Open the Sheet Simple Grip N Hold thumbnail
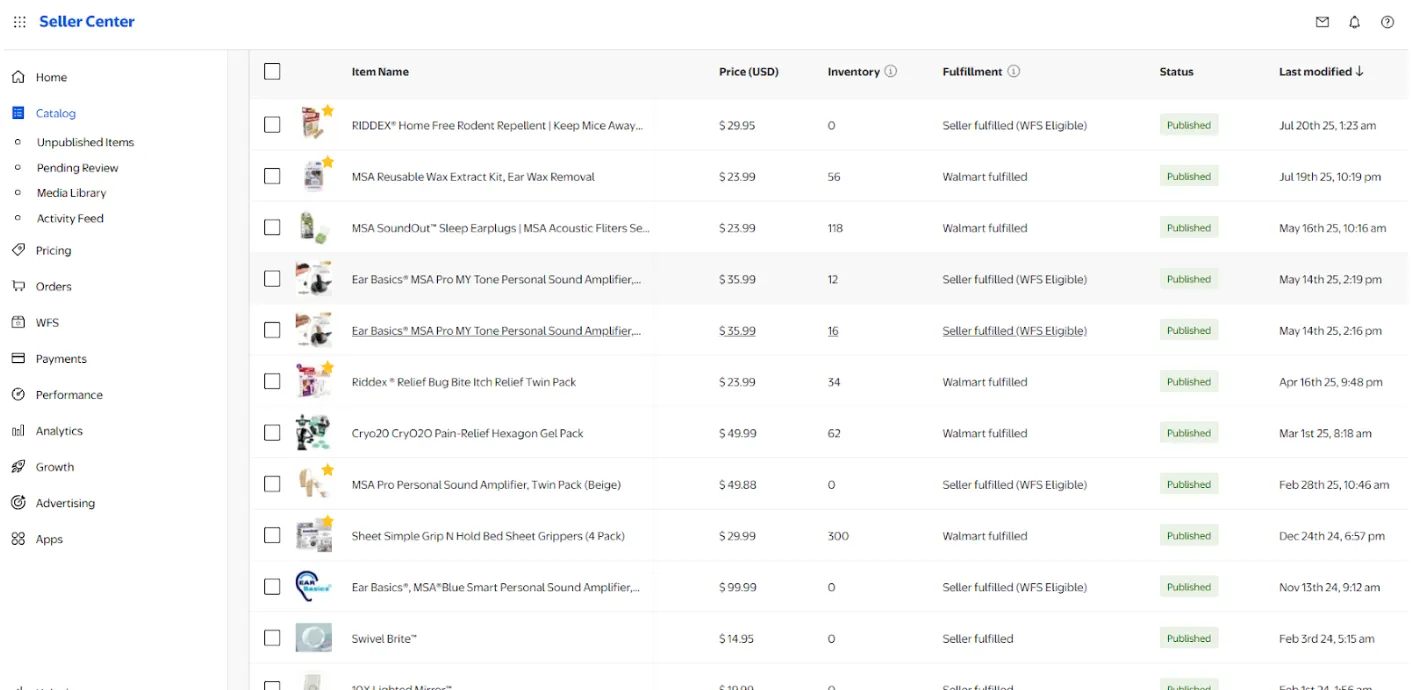 (314, 535)
